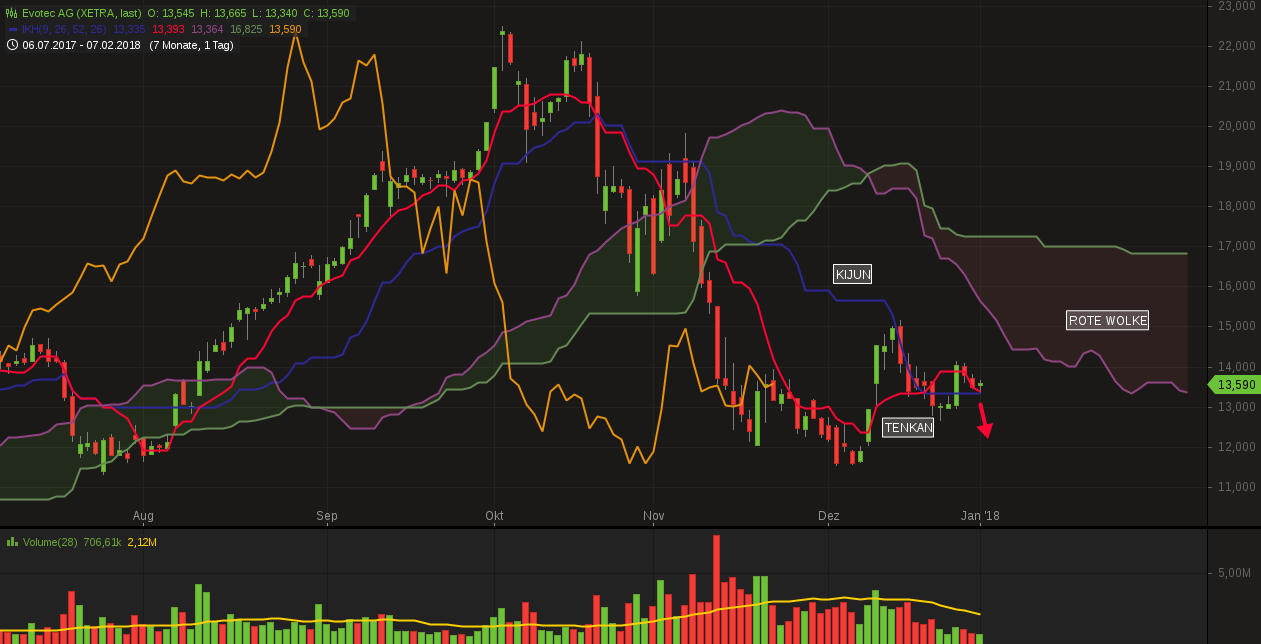Click the 15,000 price axis label
The image size is (1261, 644).
click(1237, 326)
